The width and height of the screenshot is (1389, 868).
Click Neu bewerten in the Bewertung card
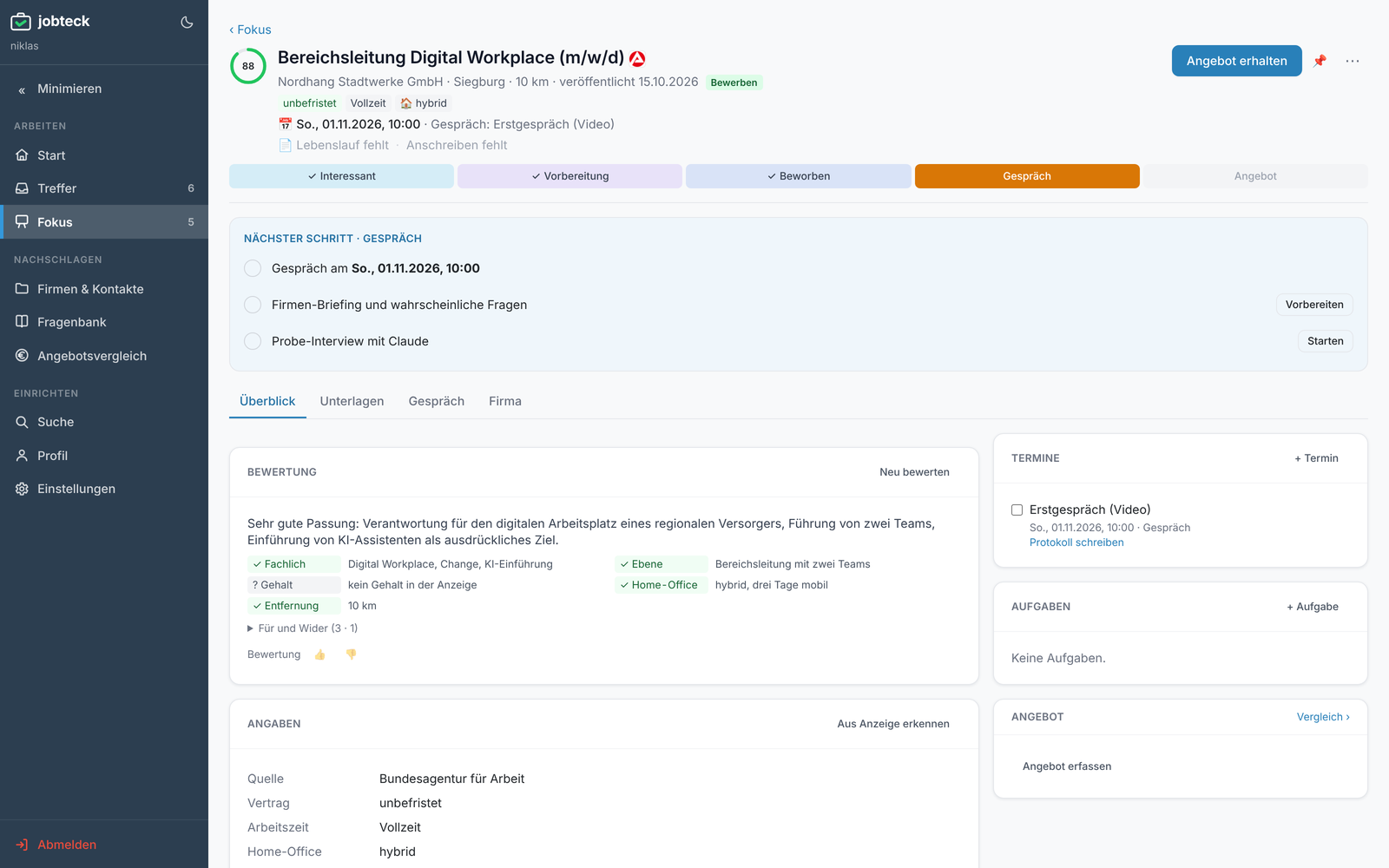pyautogui.click(x=914, y=472)
